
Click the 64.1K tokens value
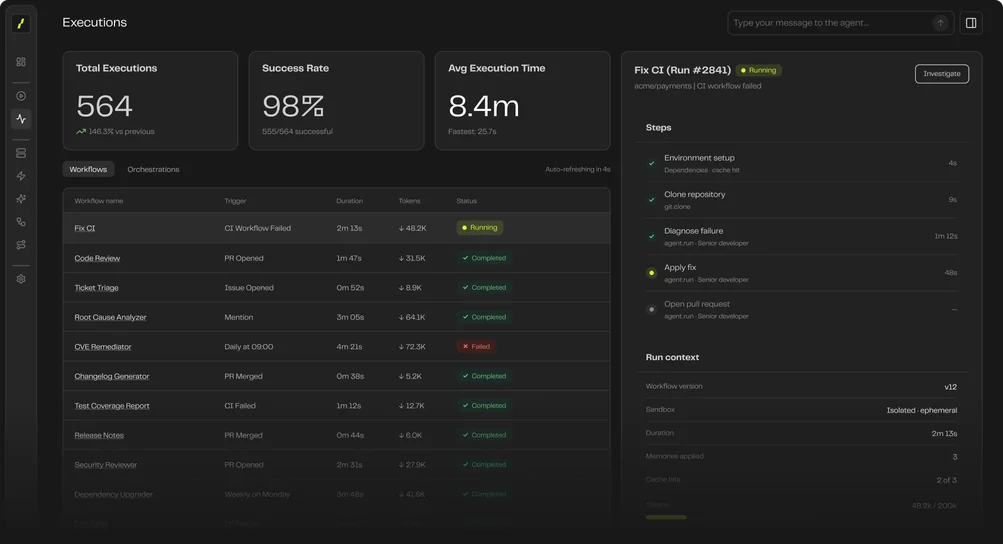click(x=412, y=317)
